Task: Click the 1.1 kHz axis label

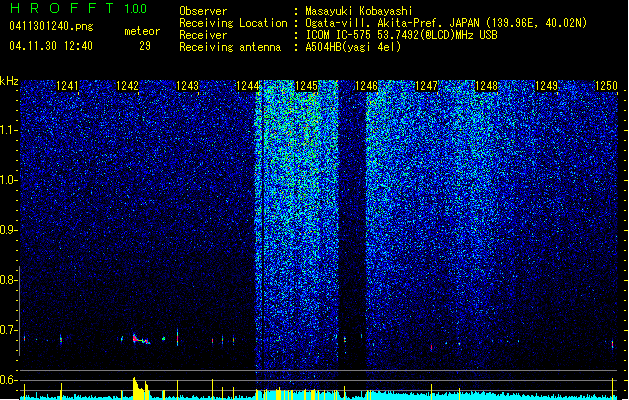Action: click(8, 130)
